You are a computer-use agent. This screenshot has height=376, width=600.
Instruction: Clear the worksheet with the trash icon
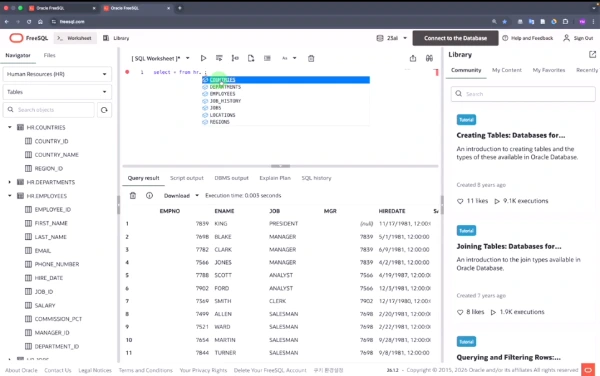pos(311,58)
